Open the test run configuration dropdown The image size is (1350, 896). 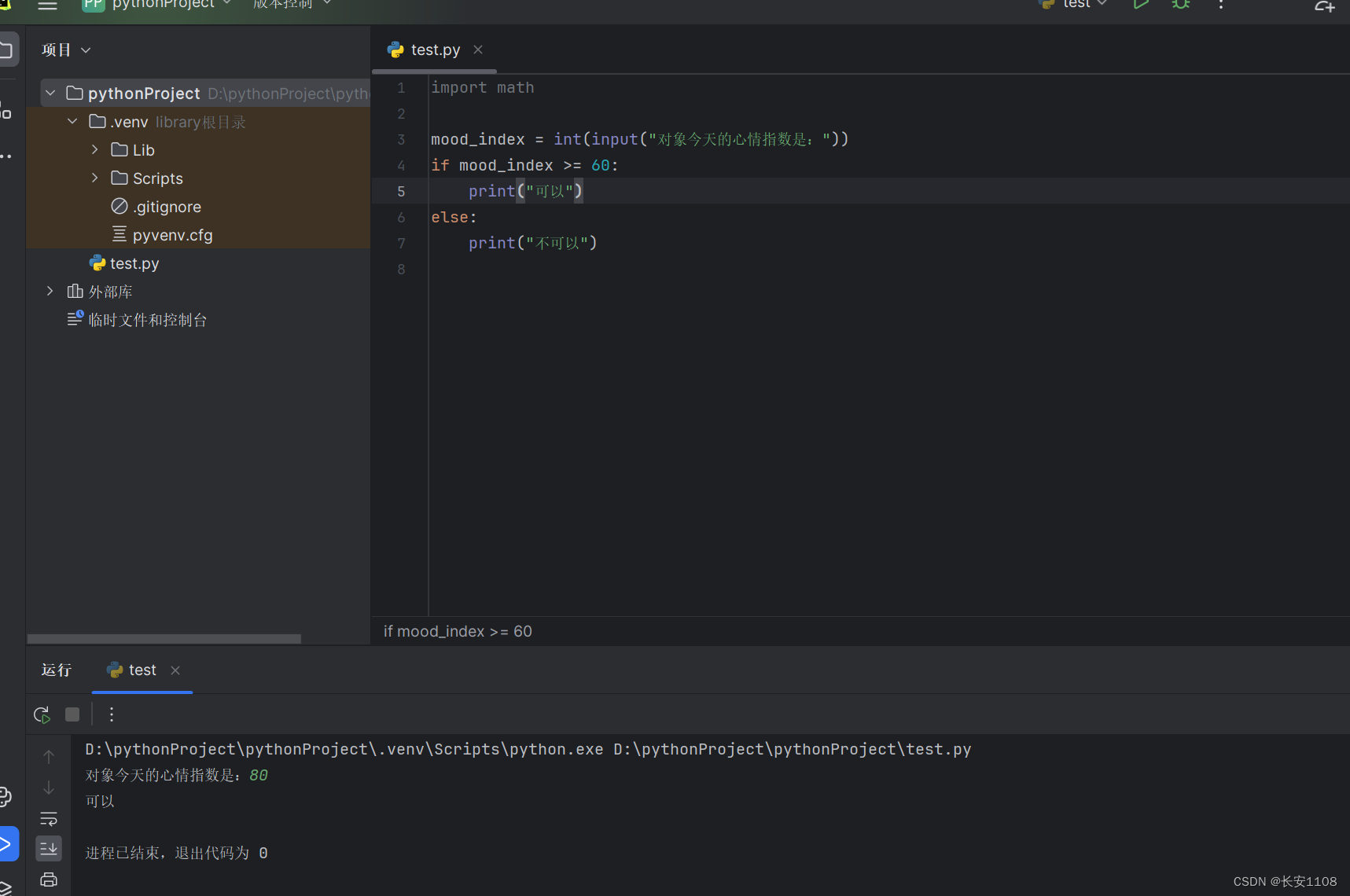coord(1073,5)
